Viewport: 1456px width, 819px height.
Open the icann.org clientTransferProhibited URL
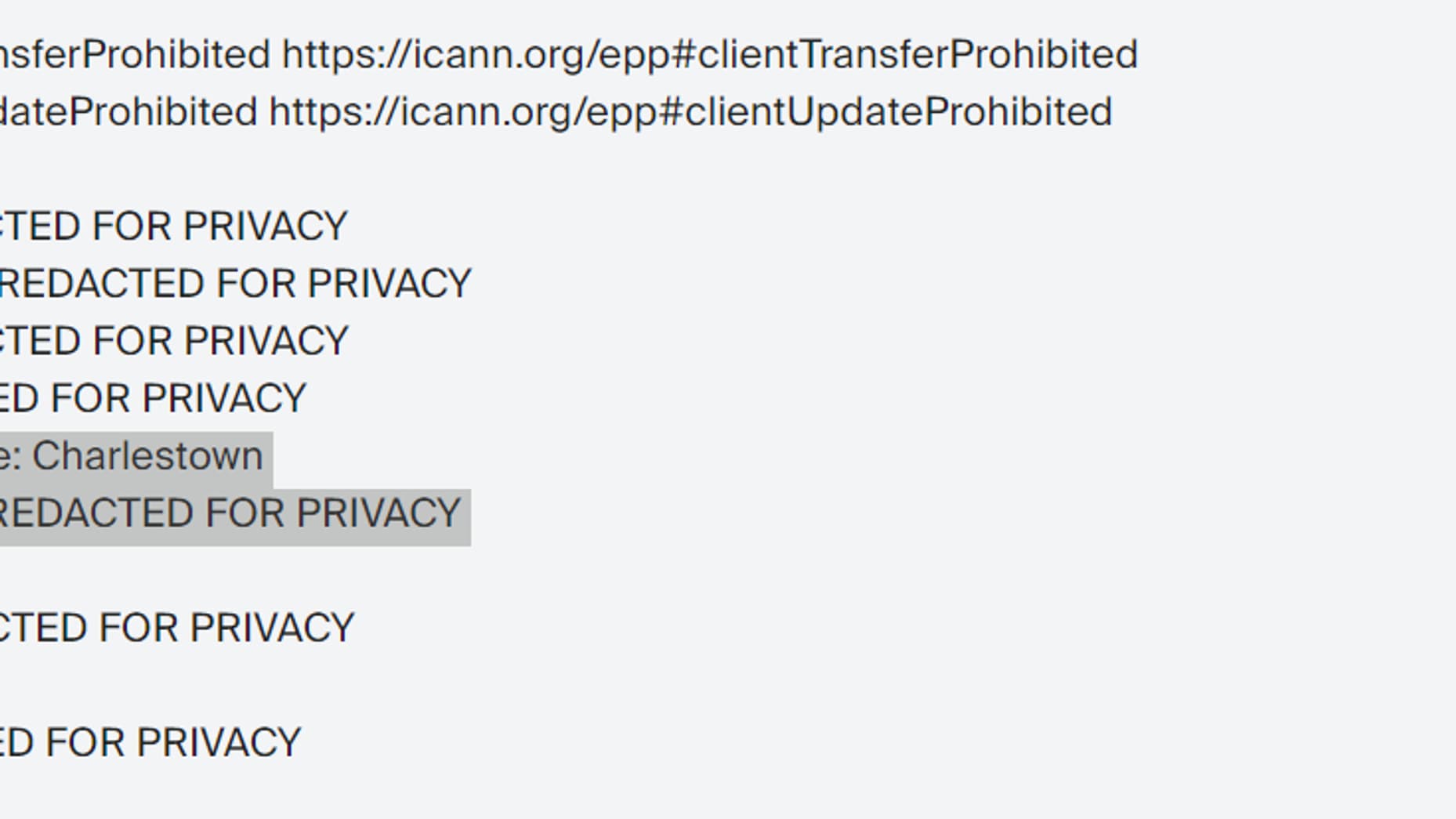pyautogui.click(x=709, y=55)
